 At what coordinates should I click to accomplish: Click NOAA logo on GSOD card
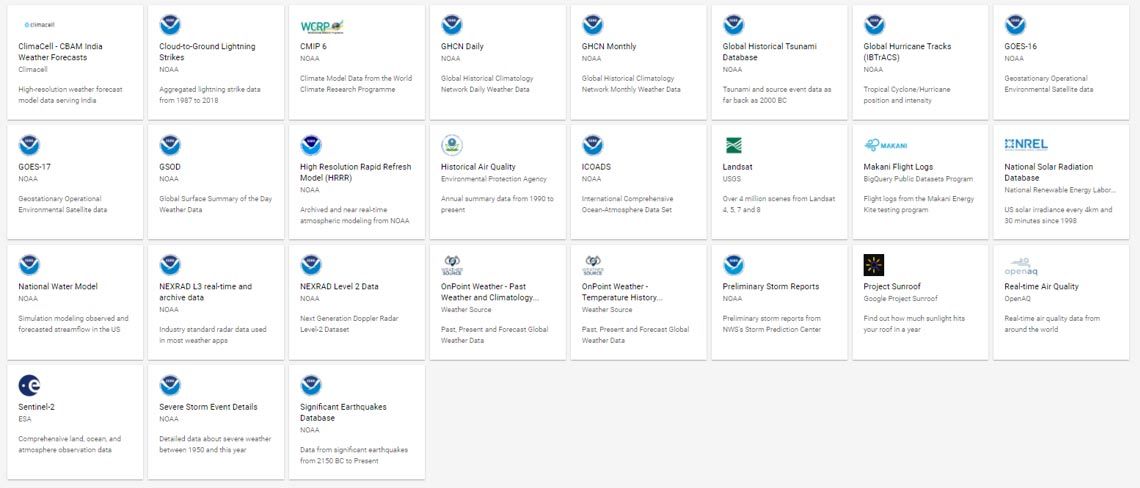tap(170, 145)
